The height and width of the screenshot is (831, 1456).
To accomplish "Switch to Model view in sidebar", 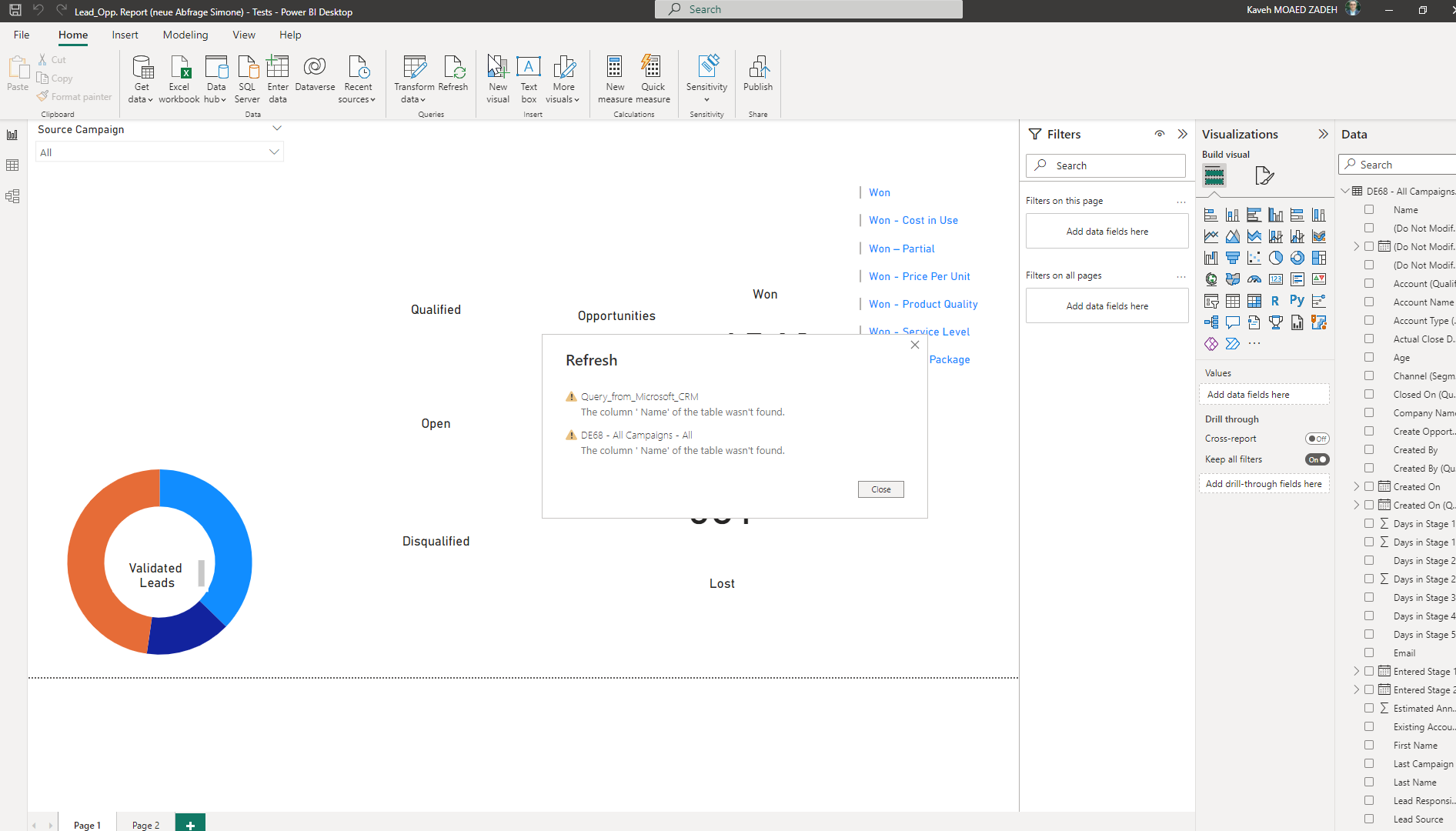I will 12,196.
